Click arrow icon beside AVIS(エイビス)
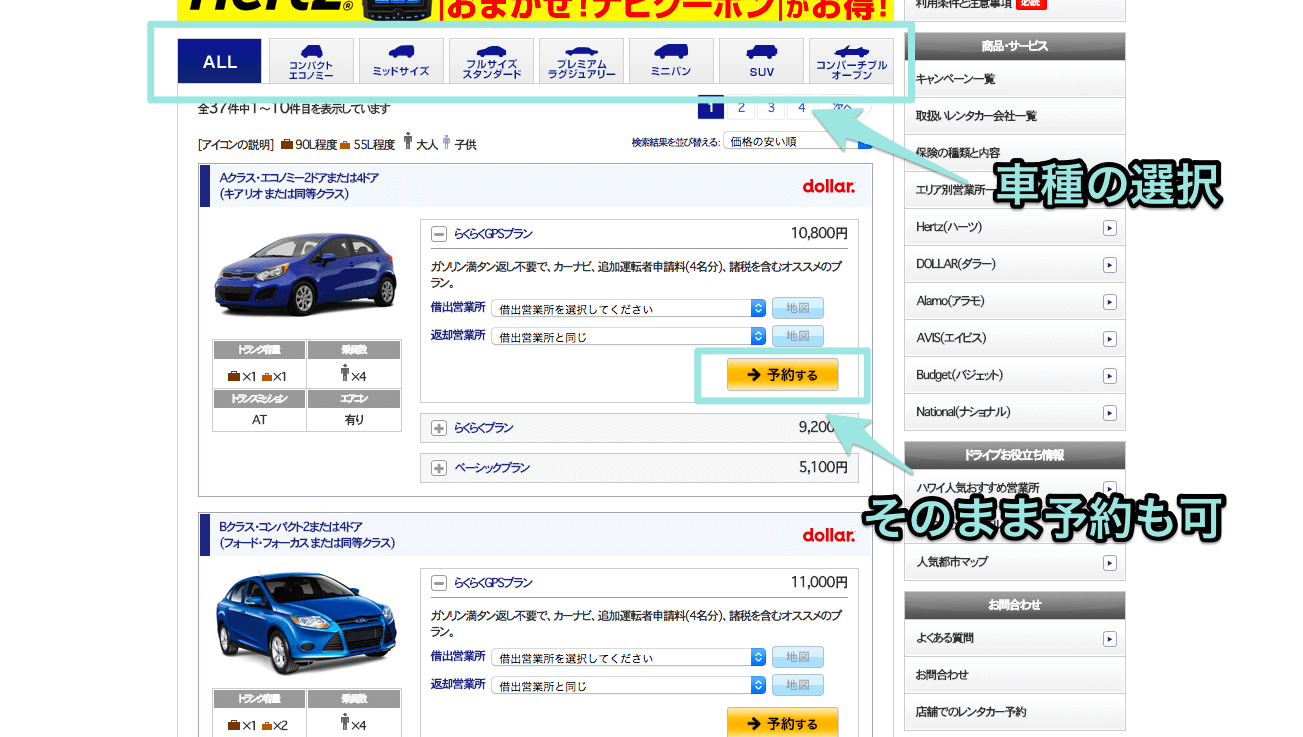The height and width of the screenshot is (737, 1303). tap(1109, 339)
